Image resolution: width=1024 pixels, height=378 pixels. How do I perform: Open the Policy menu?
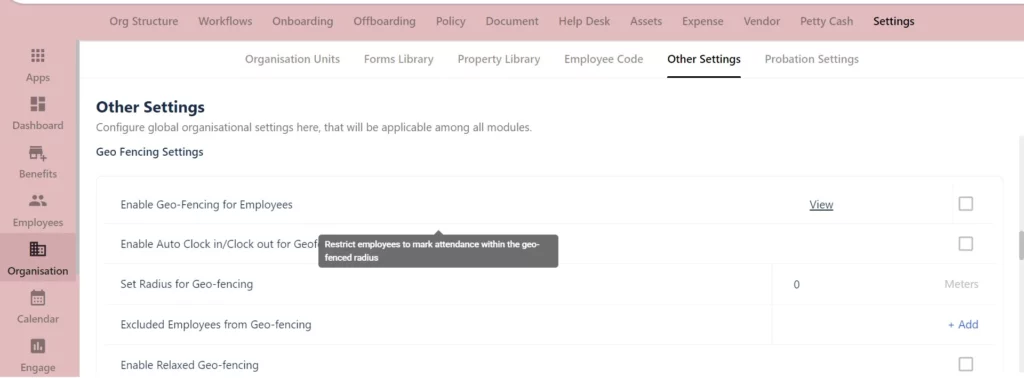pos(451,21)
